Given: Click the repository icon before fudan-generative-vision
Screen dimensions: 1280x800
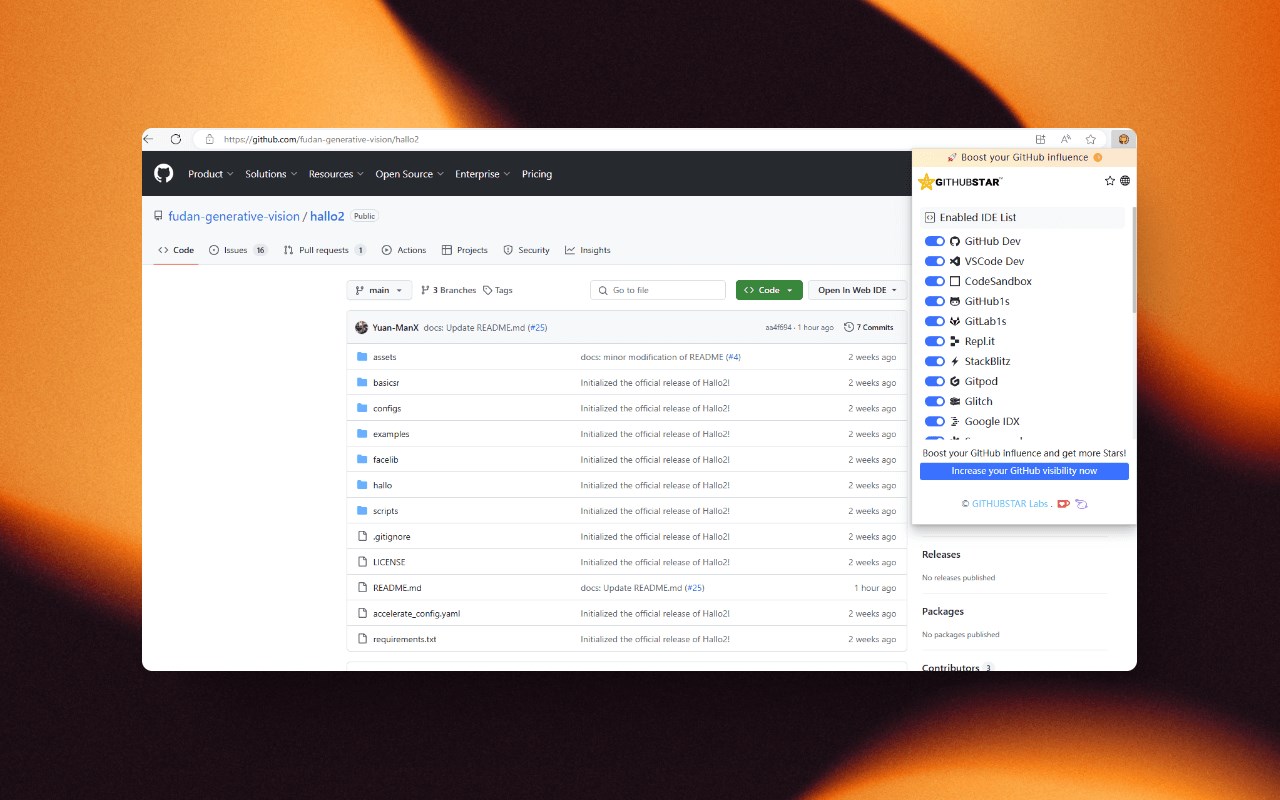Looking at the screenshot, I should click(x=158, y=216).
